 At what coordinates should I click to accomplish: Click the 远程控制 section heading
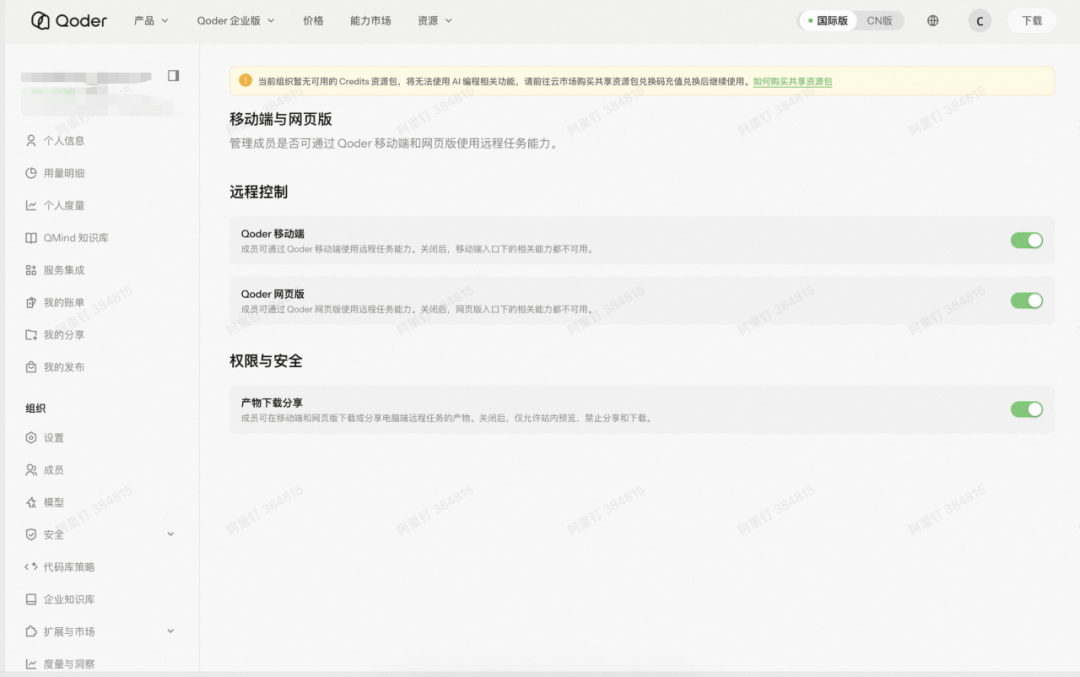258,192
